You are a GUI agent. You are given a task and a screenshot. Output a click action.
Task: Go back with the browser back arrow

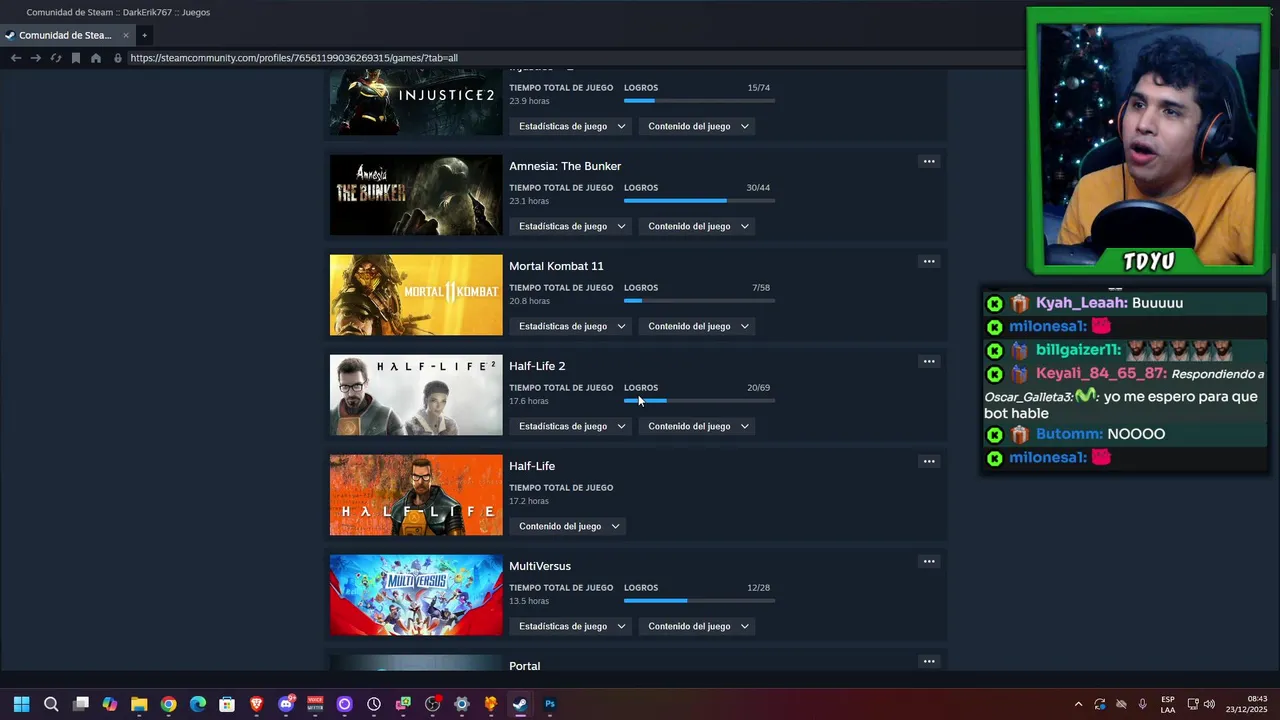pyautogui.click(x=16, y=58)
